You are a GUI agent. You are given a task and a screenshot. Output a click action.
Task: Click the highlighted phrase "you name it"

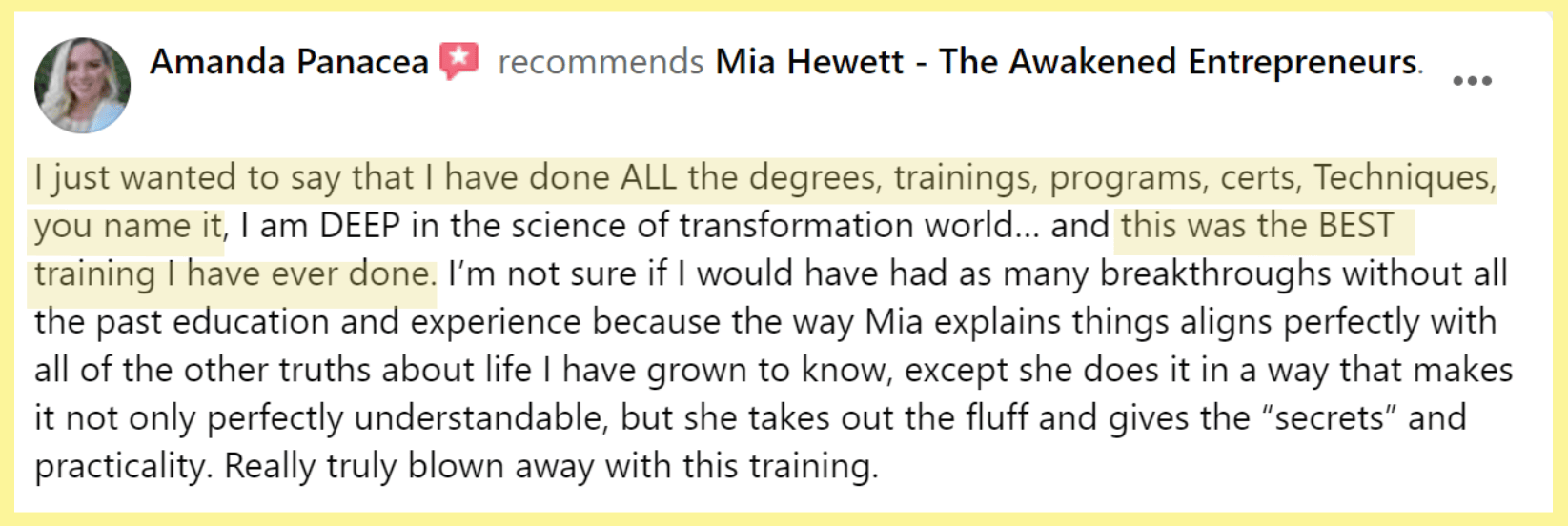pos(128,227)
